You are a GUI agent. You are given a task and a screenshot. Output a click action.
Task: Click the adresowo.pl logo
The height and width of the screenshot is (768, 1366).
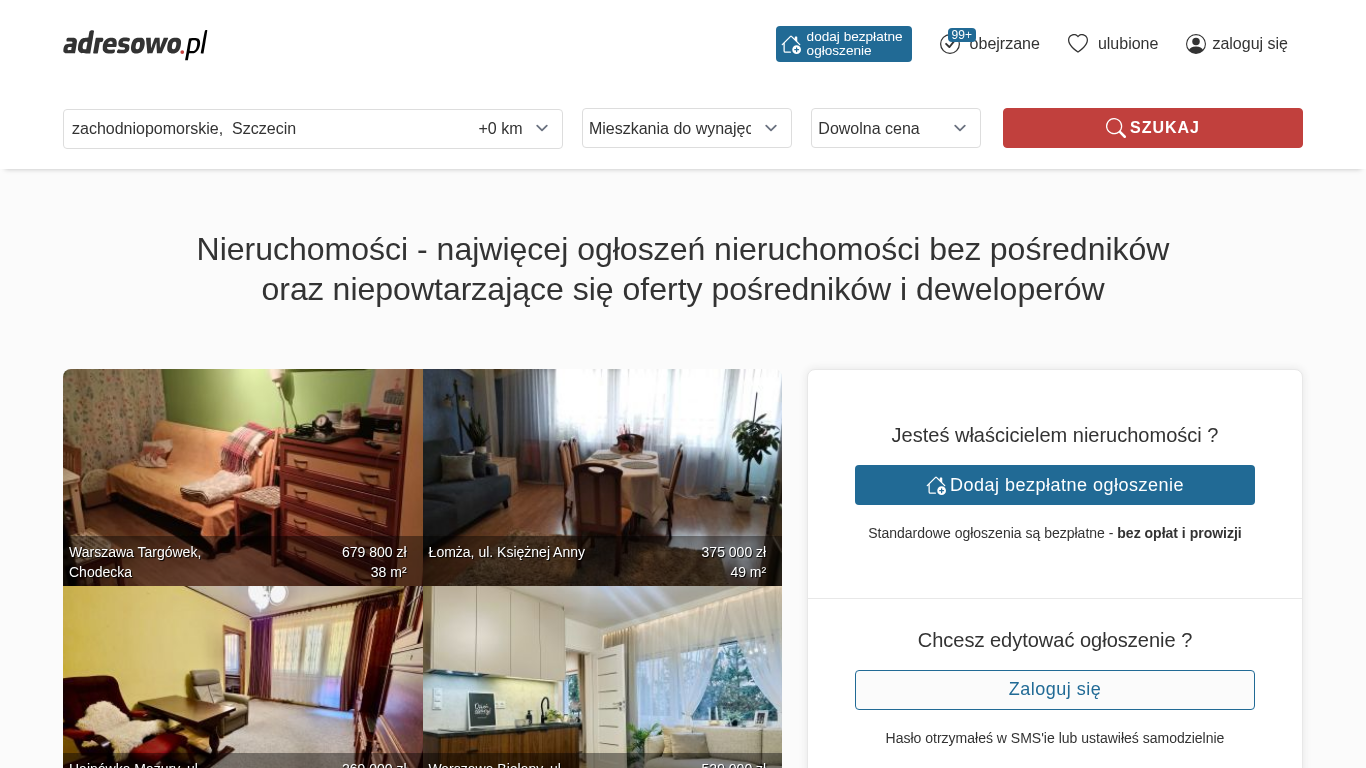(x=135, y=44)
